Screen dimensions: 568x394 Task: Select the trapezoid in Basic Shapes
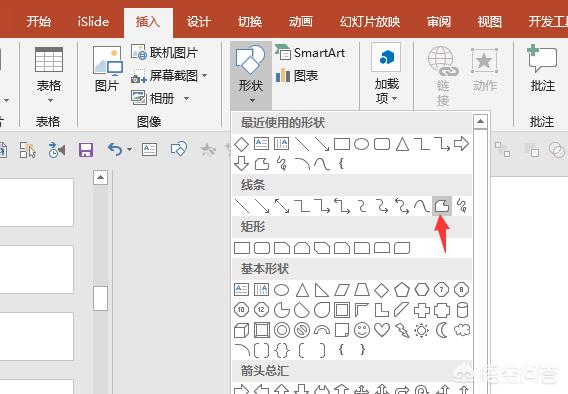[362, 290]
